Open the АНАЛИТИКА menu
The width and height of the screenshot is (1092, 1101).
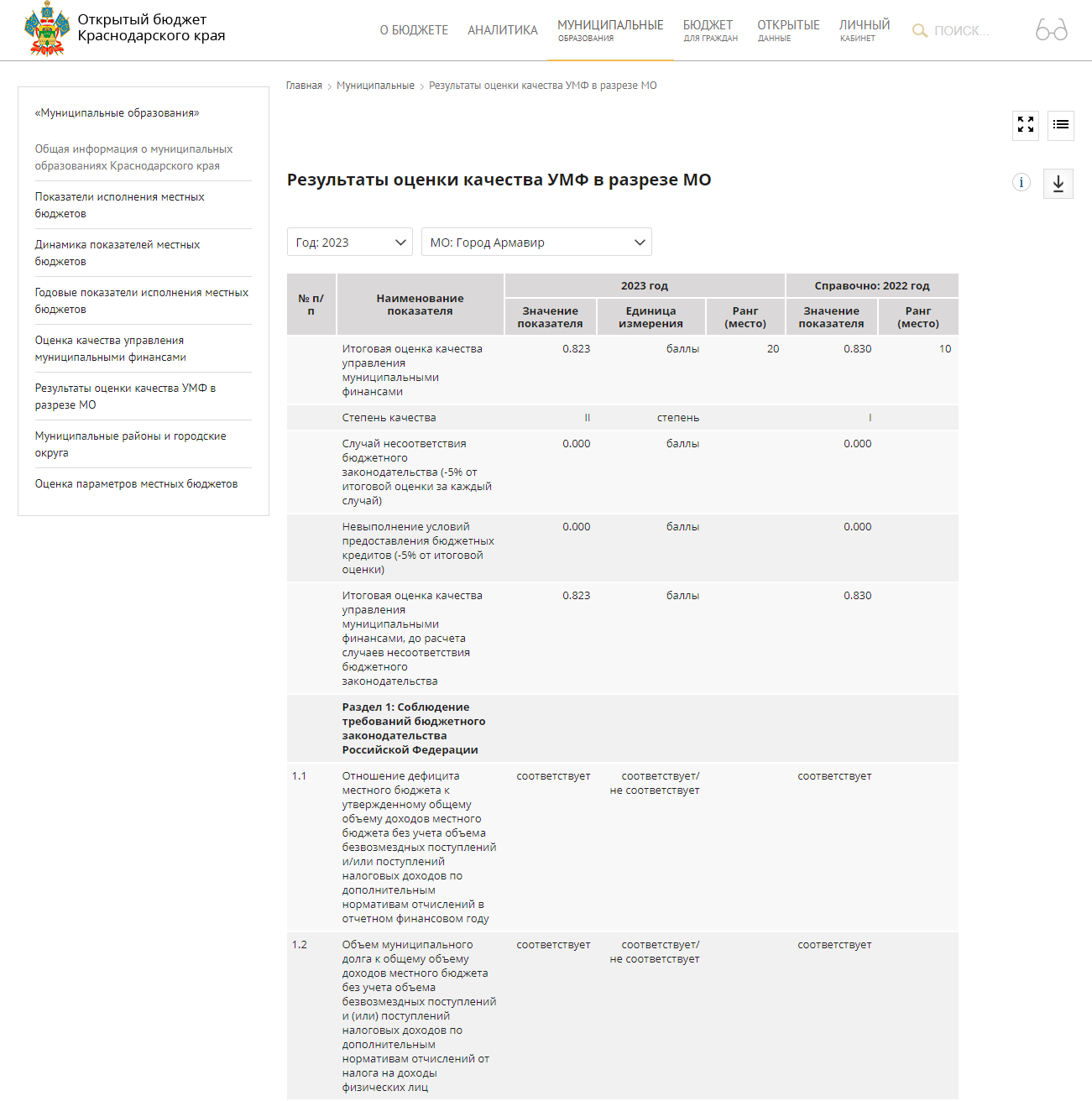coord(502,30)
